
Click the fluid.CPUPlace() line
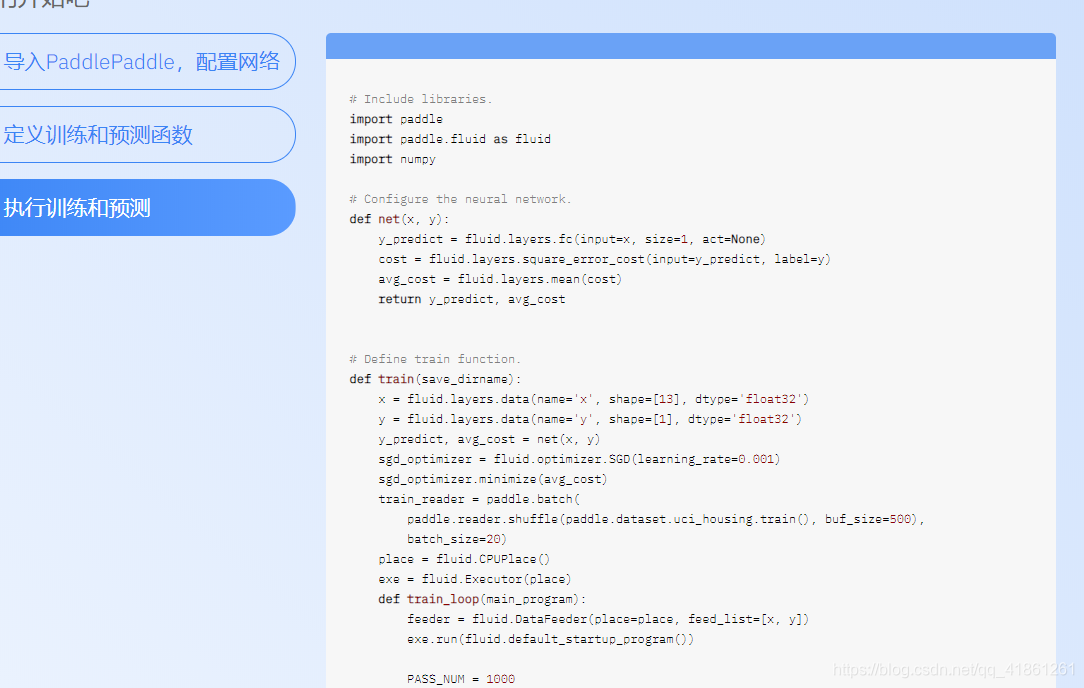coord(464,558)
